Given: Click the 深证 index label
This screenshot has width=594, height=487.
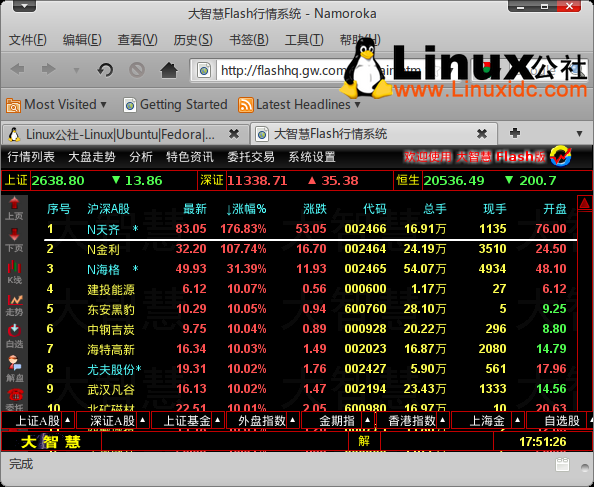Looking at the screenshot, I should [x=212, y=180].
